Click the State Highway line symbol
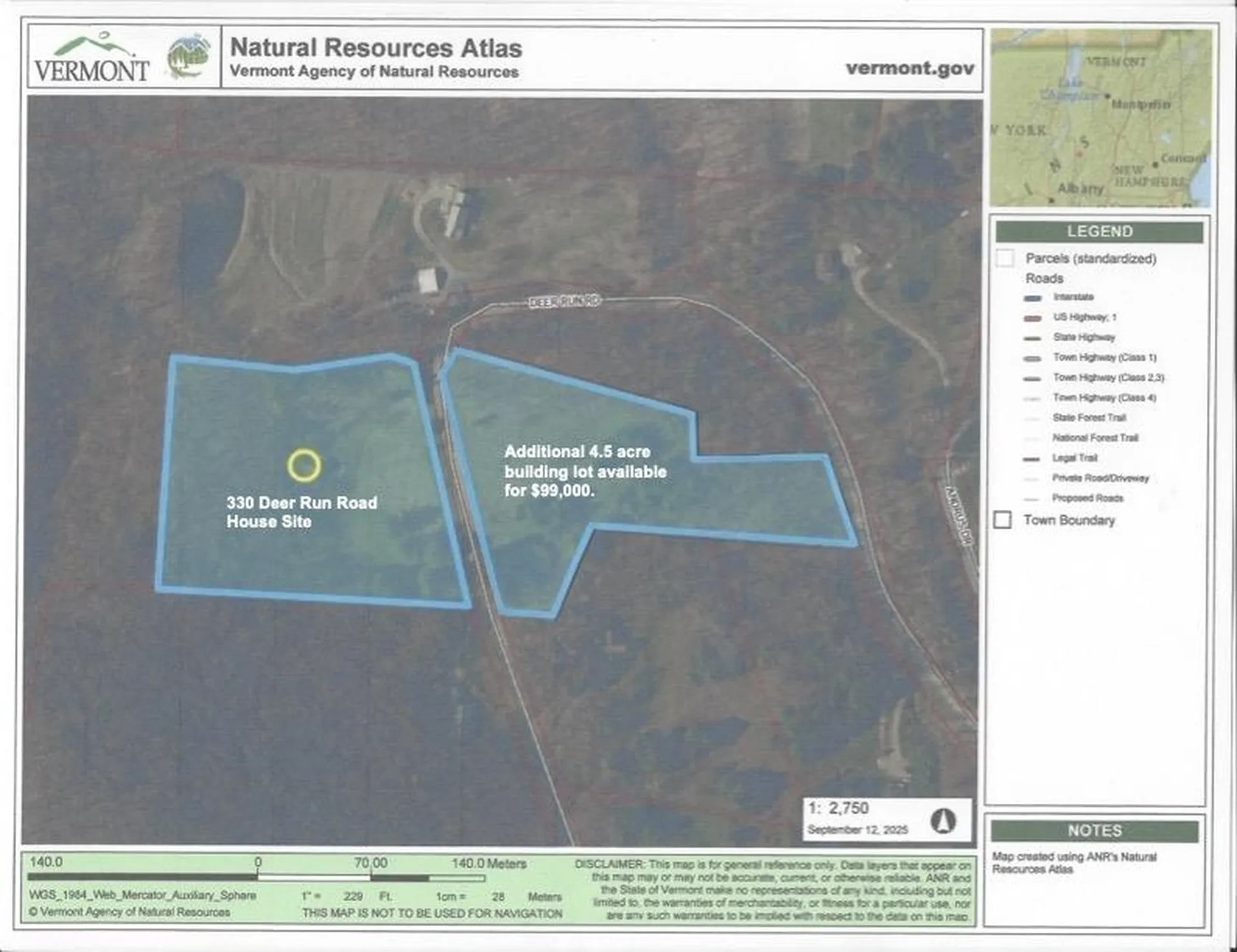The height and width of the screenshot is (952, 1237). coord(1031,337)
